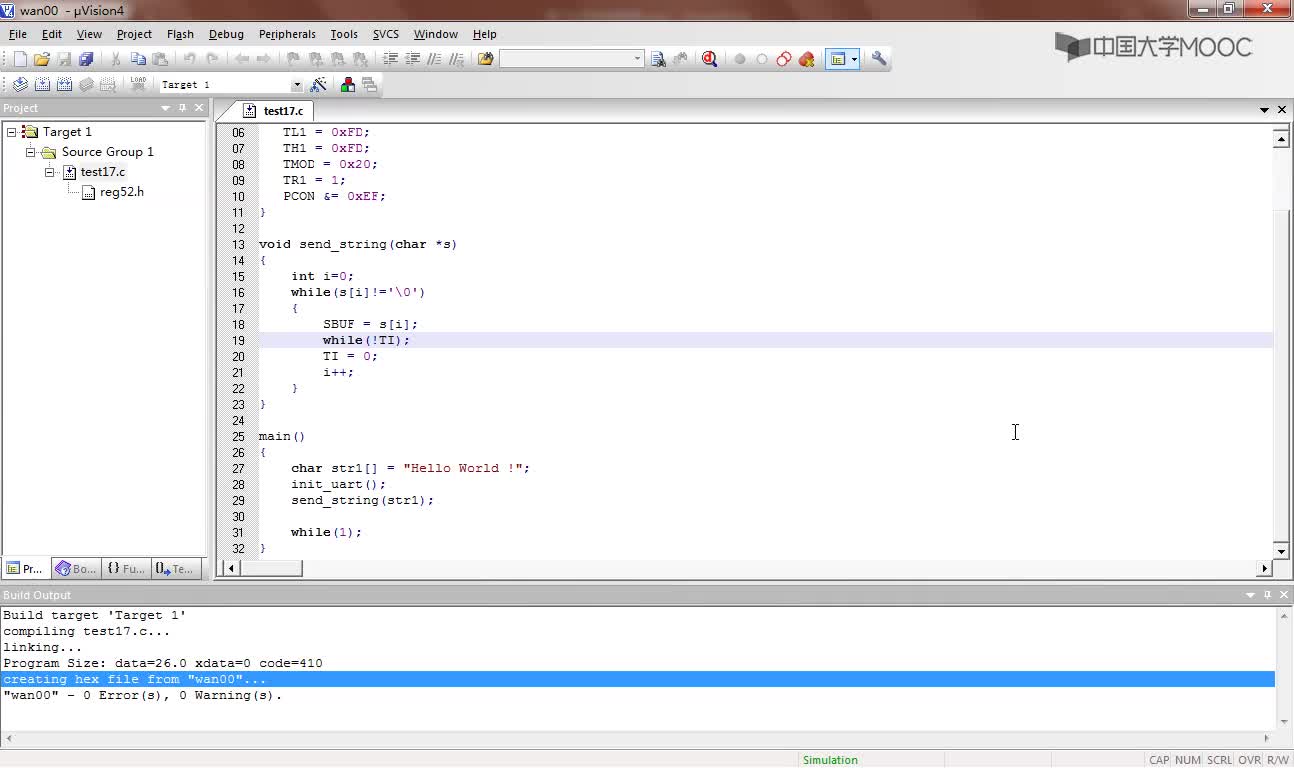The width and height of the screenshot is (1294, 768).
Task: Click the Kill All Breakpoints icon
Action: tap(807, 59)
